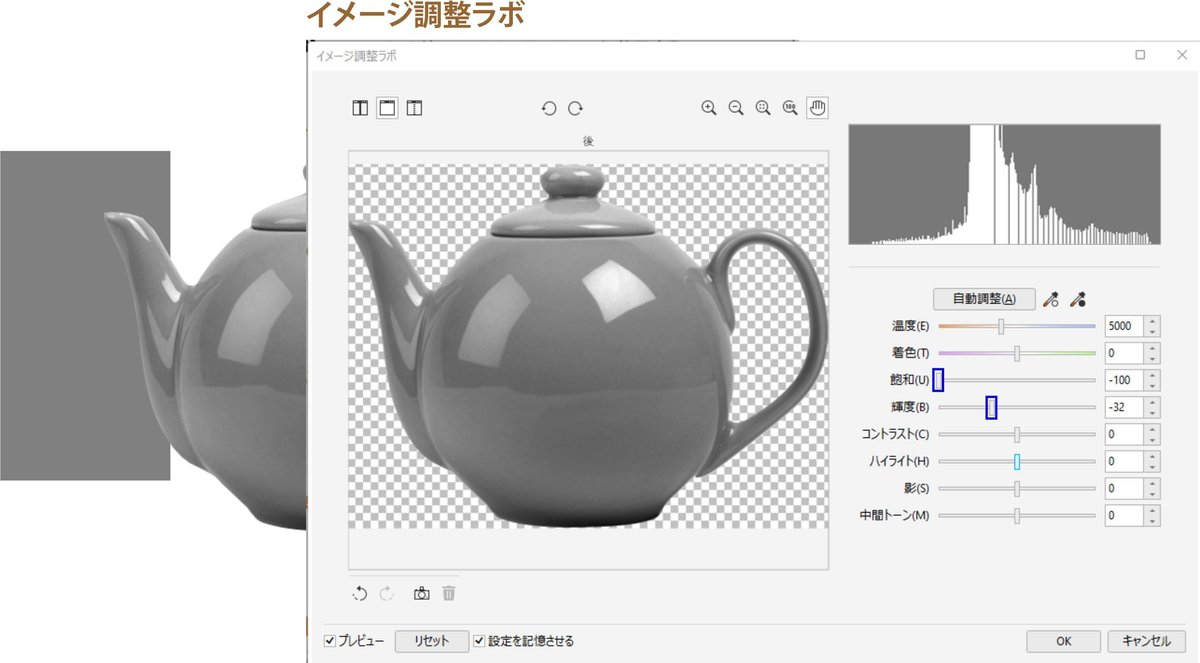Screen dimensions: 1200x663
Task: Click the 影(S) slider handle
Action: click(1017, 488)
